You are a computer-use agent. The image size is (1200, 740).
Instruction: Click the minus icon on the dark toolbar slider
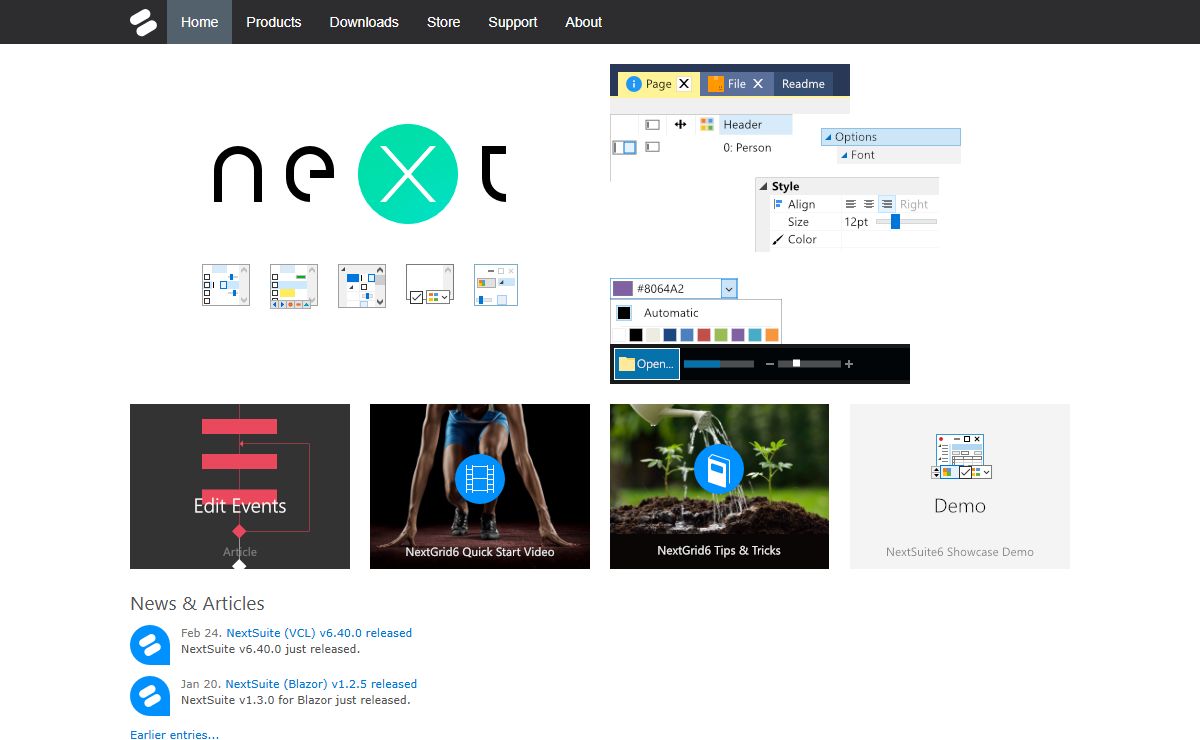pos(770,364)
